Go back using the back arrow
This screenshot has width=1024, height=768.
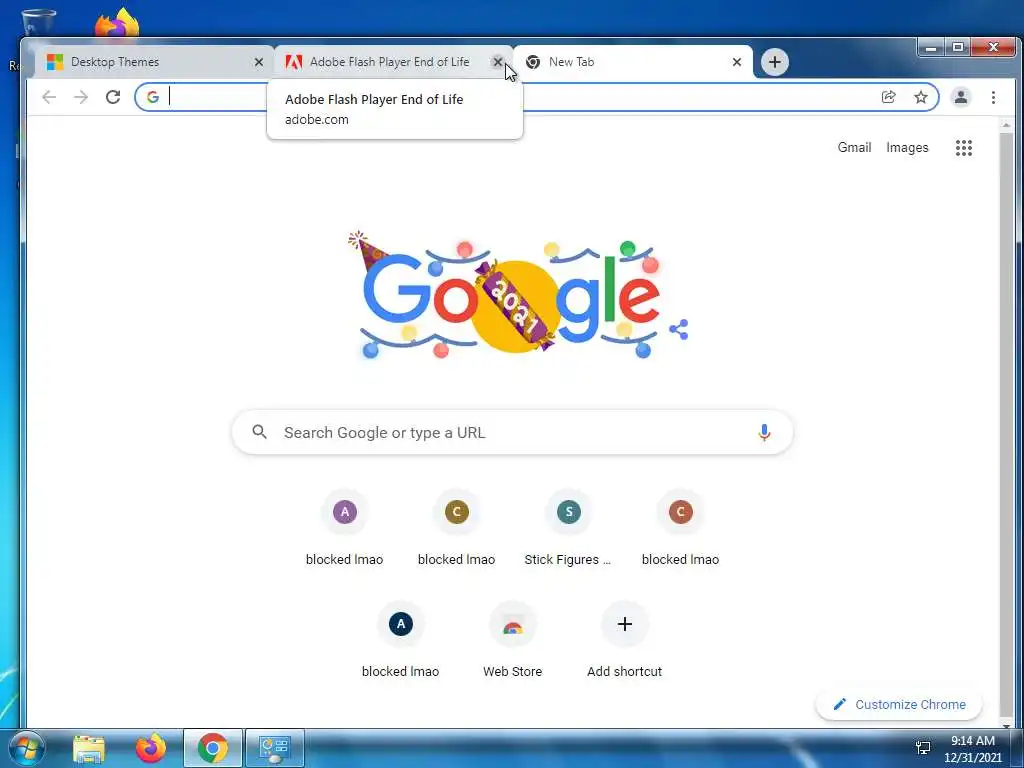[x=49, y=97]
